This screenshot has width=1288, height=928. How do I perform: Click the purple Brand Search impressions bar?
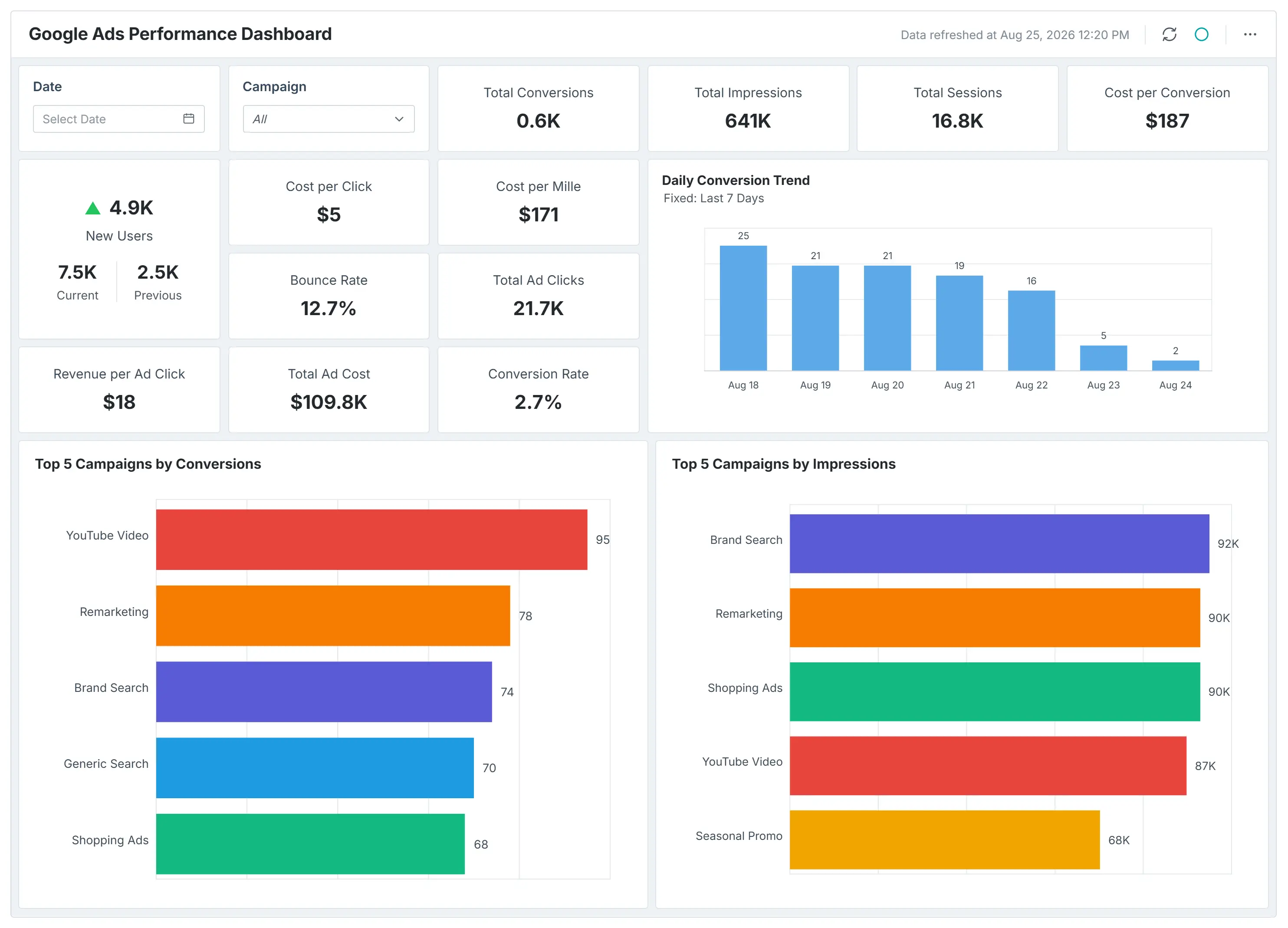tap(999, 543)
